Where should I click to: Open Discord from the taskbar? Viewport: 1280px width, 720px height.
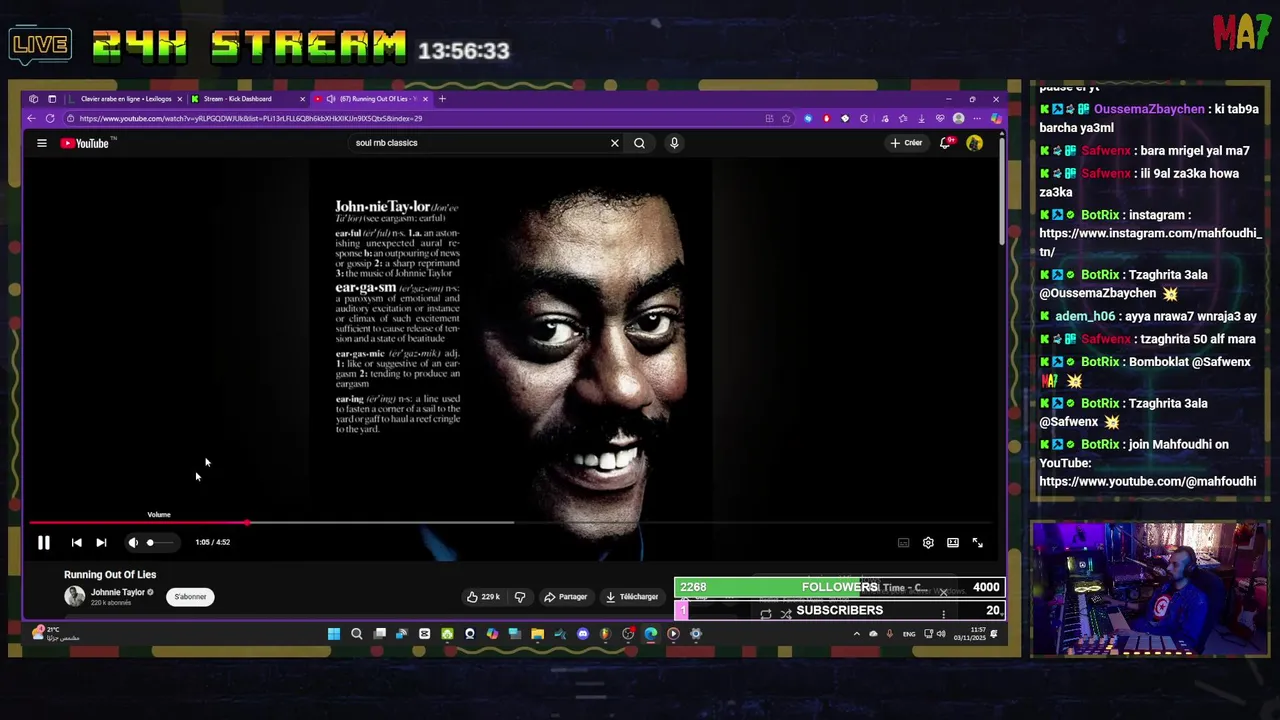pos(583,633)
